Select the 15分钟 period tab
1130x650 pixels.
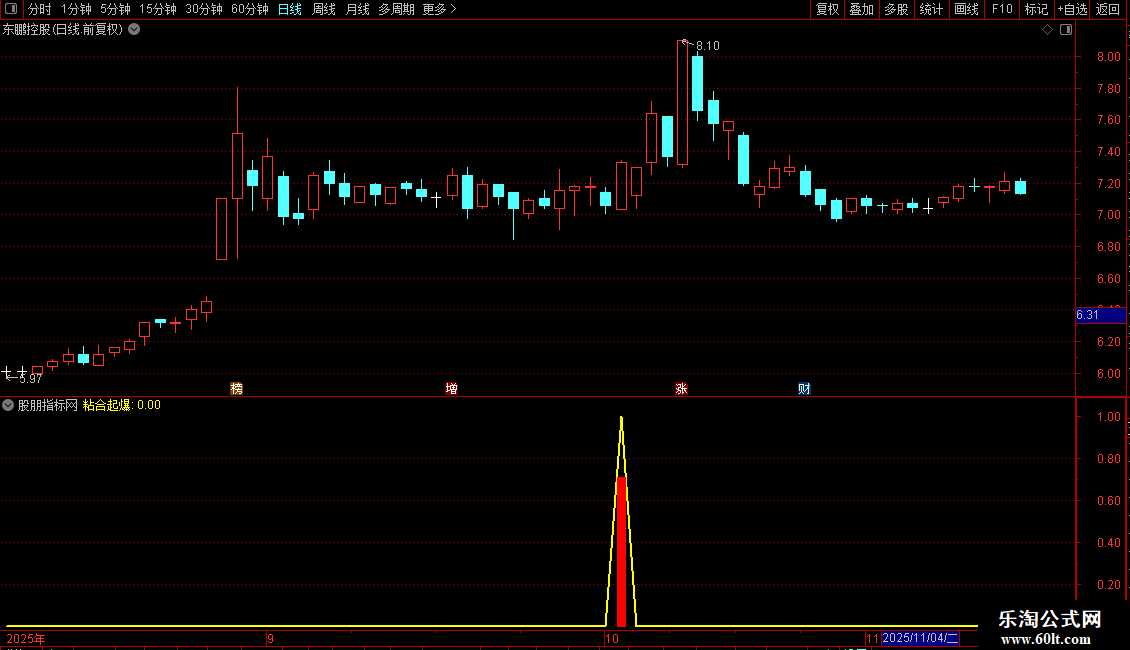(158, 9)
